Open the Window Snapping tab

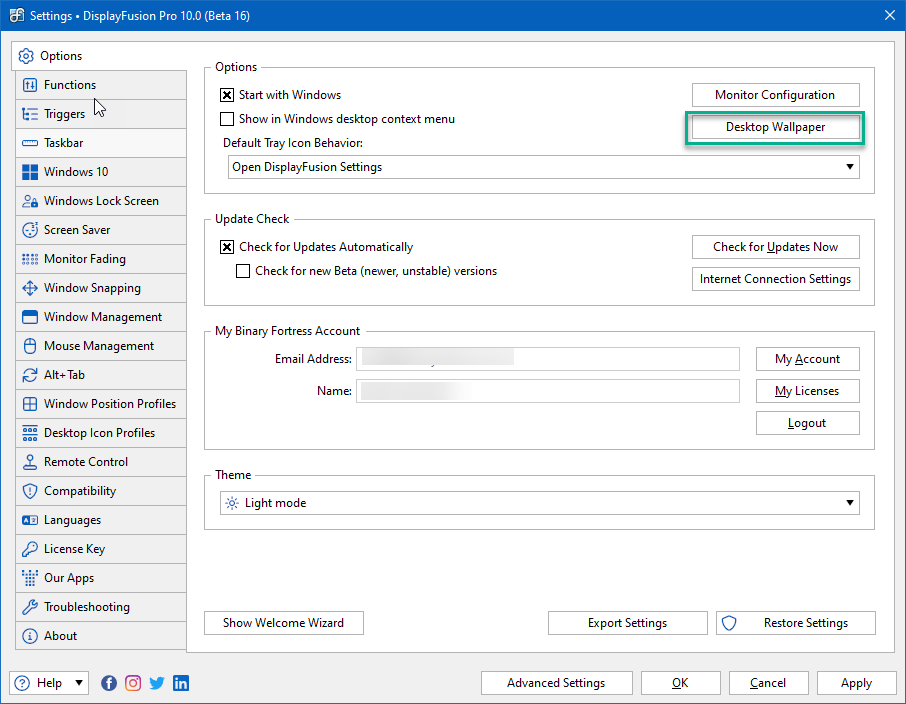click(101, 288)
